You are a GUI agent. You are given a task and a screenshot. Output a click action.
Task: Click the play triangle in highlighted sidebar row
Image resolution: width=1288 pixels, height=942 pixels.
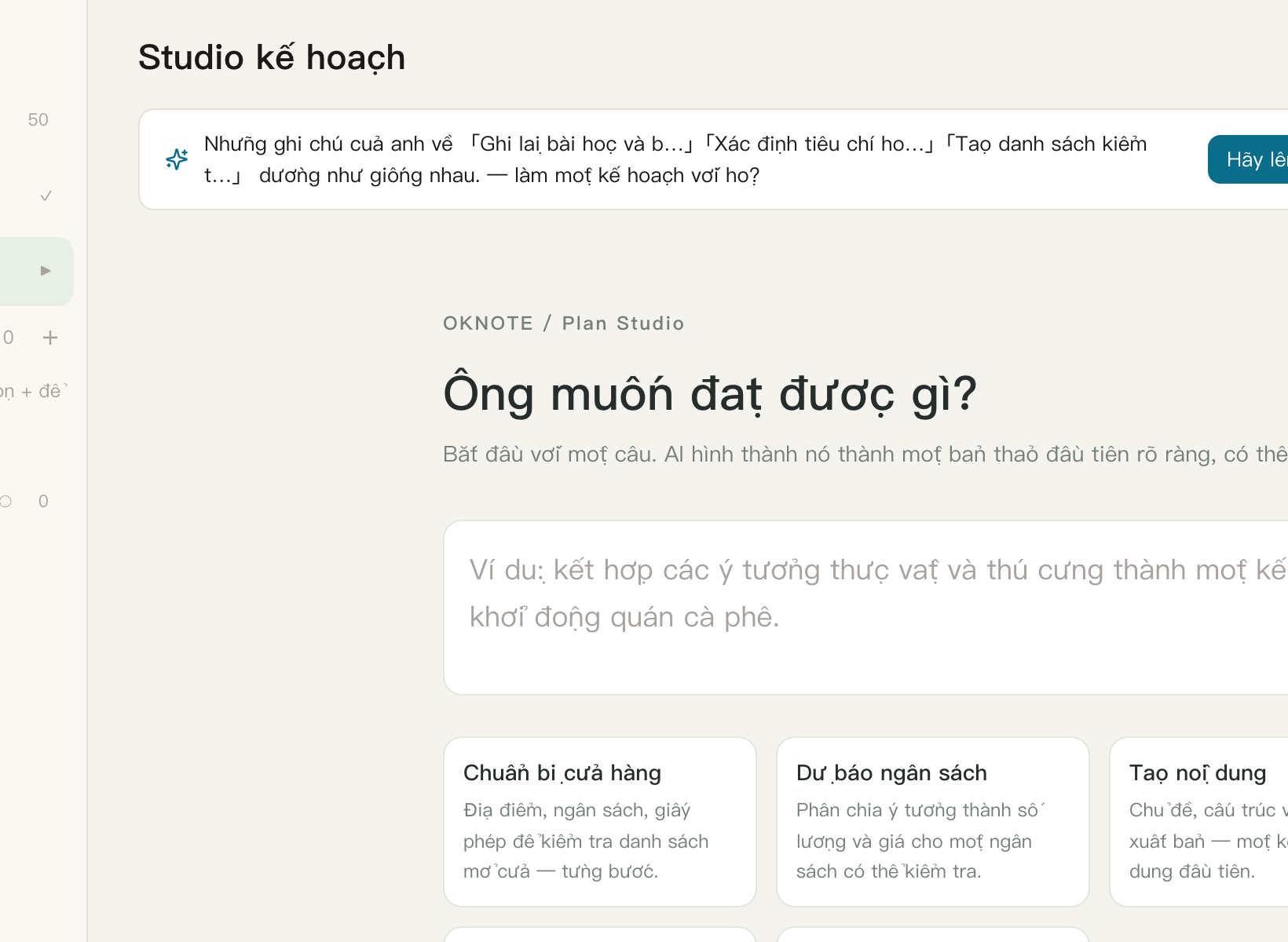[x=46, y=271]
